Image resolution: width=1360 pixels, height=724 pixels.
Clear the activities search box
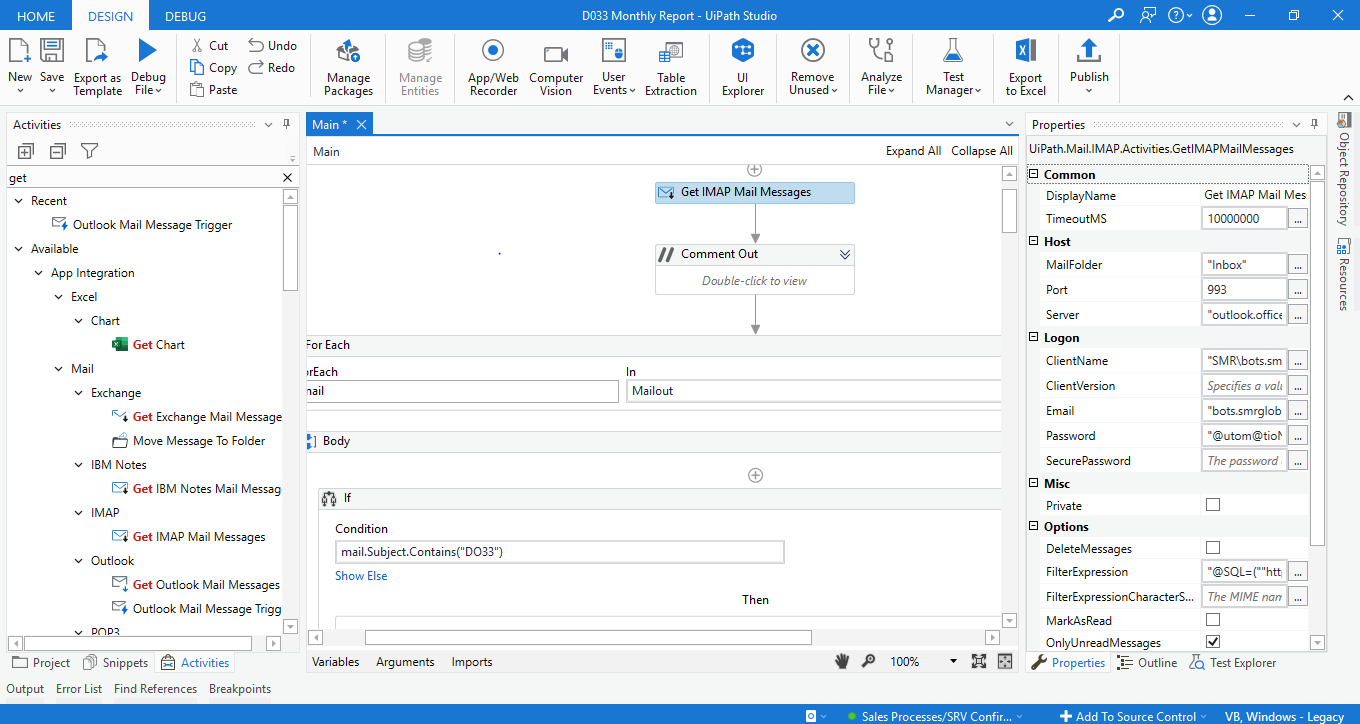click(x=287, y=178)
